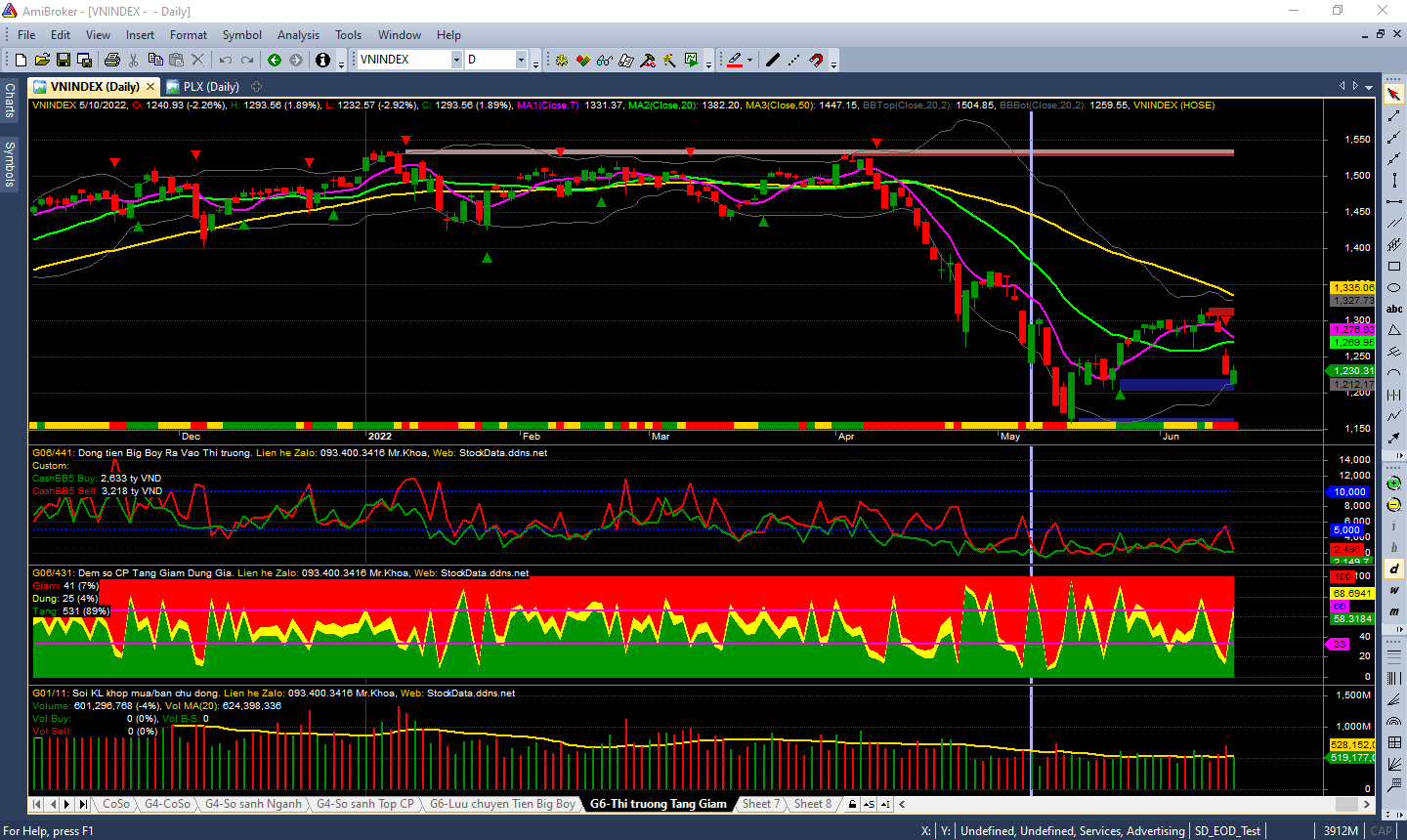Toggle monthly 'm' interval button
1407x840 pixels.
click(x=1394, y=611)
